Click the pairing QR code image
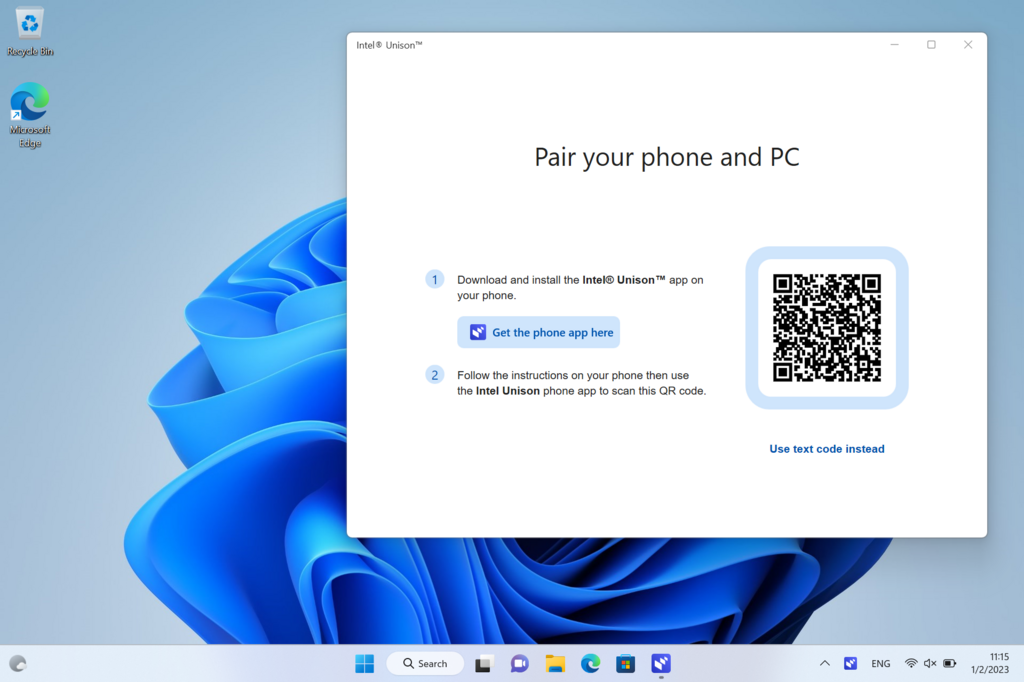 pyautogui.click(x=827, y=328)
